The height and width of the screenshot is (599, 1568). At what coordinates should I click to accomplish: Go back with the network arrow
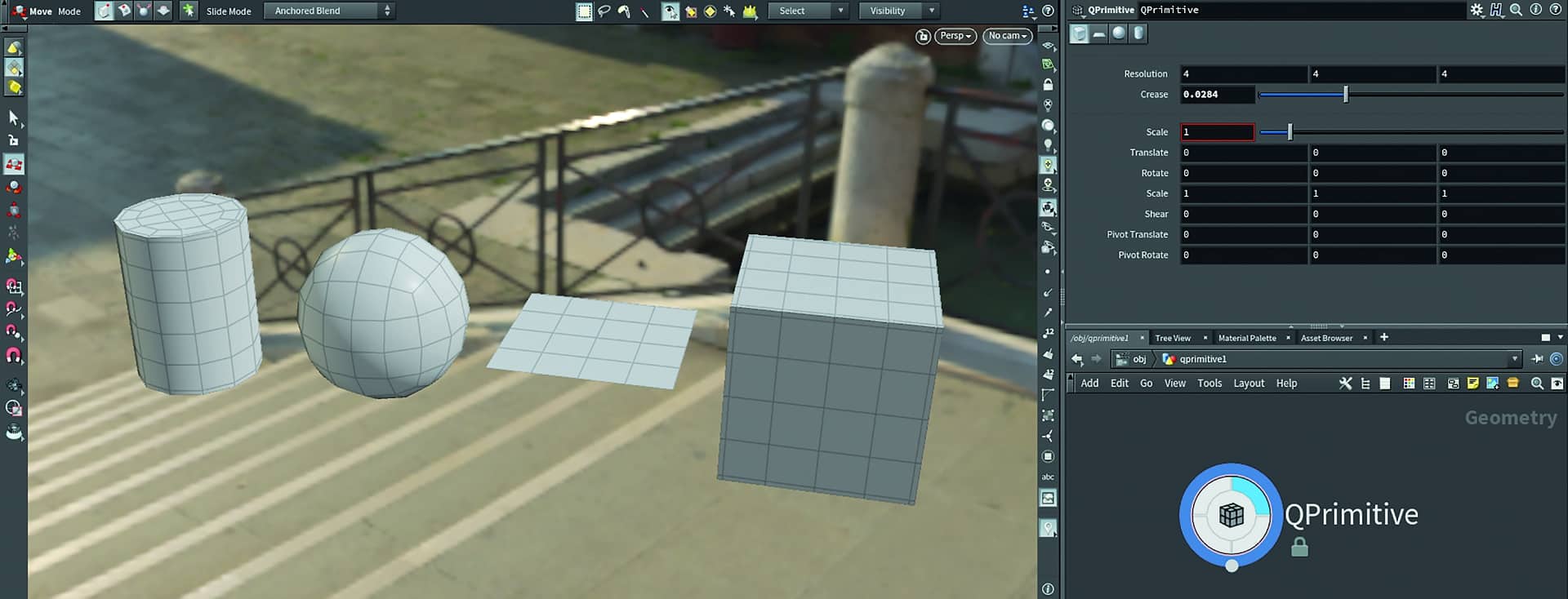pyautogui.click(x=1077, y=359)
